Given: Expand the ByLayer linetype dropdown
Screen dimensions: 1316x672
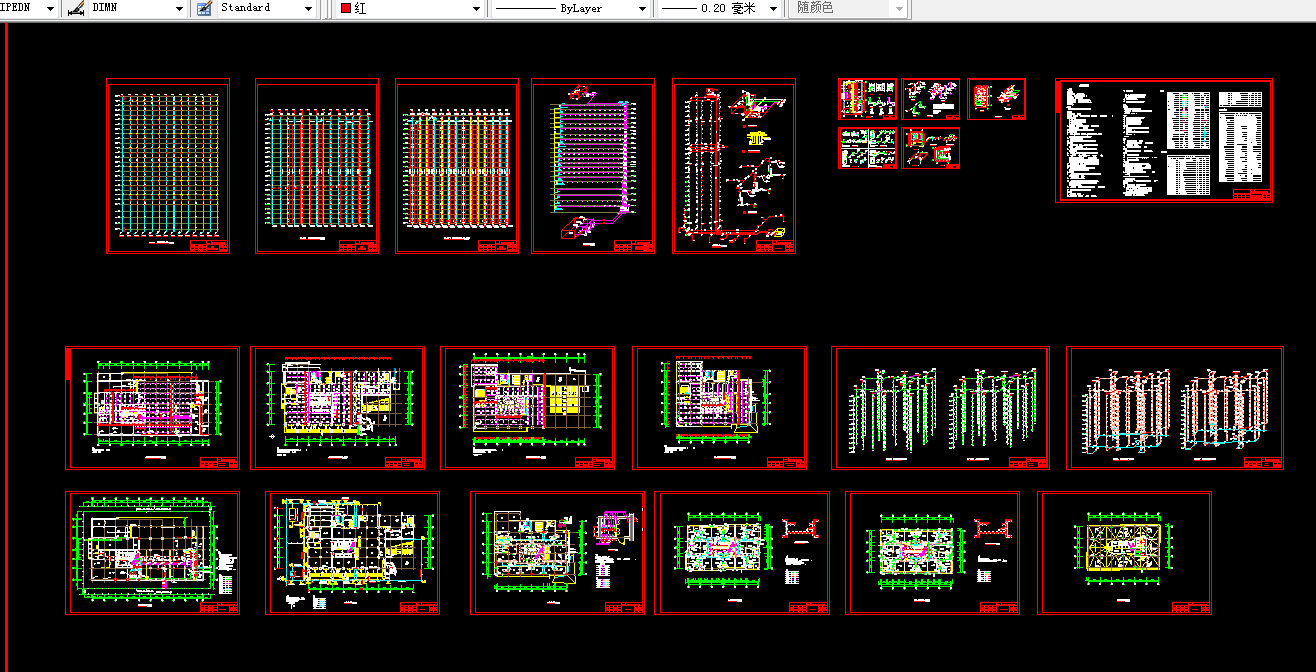Looking at the screenshot, I should tap(642, 8).
